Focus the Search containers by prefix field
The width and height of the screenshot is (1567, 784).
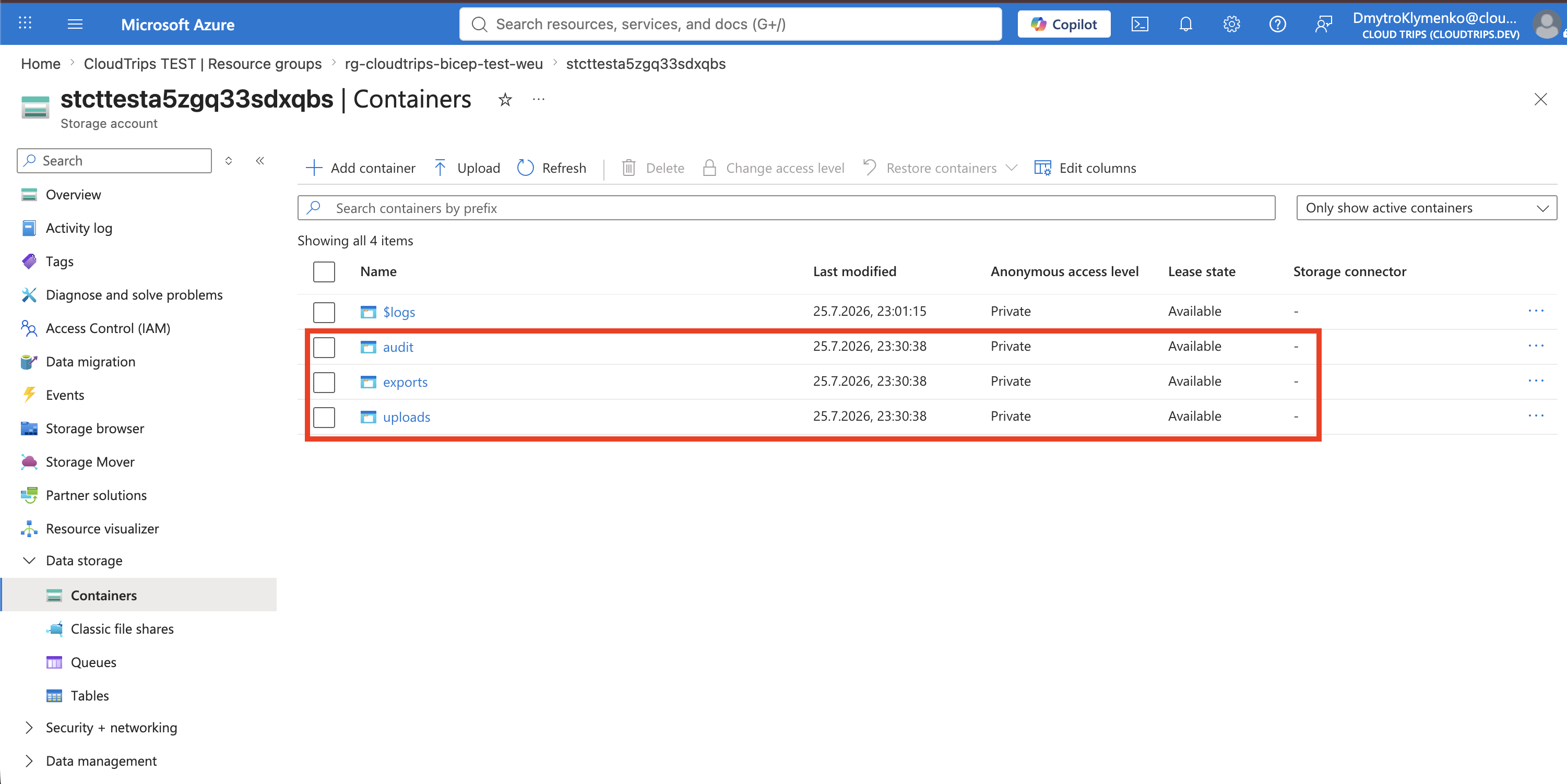tap(786, 208)
